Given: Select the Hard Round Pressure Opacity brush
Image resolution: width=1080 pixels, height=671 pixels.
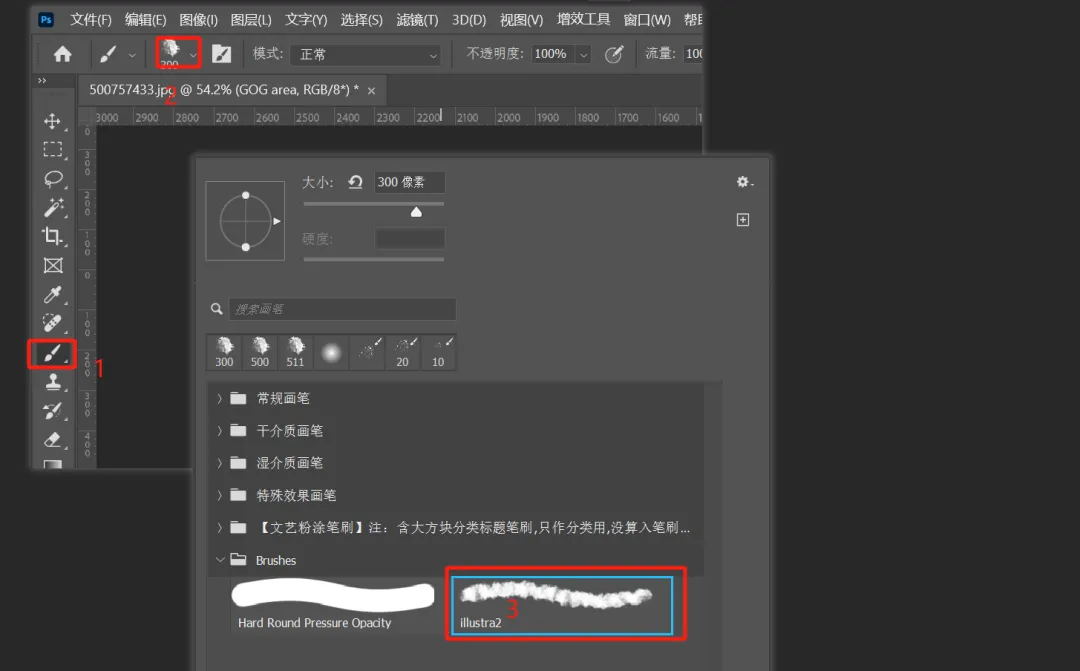Looking at the screenshot, I should click(x=333, y=606).
